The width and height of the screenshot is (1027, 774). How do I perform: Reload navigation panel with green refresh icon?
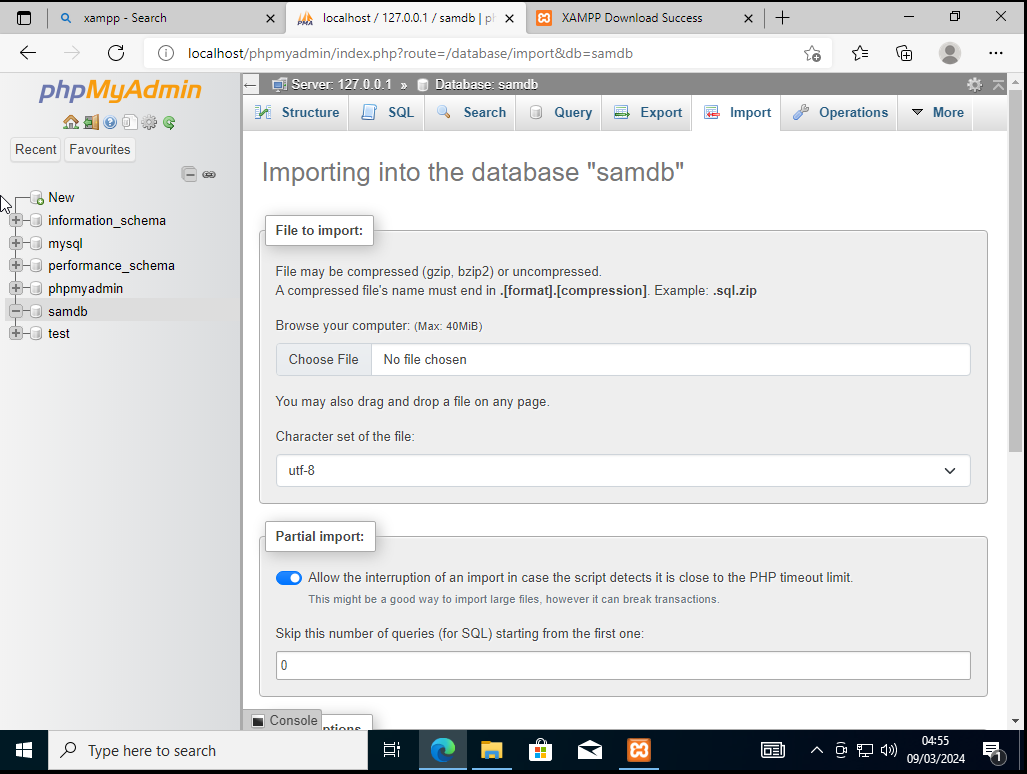pyautogui.click(x=169, y=122)
